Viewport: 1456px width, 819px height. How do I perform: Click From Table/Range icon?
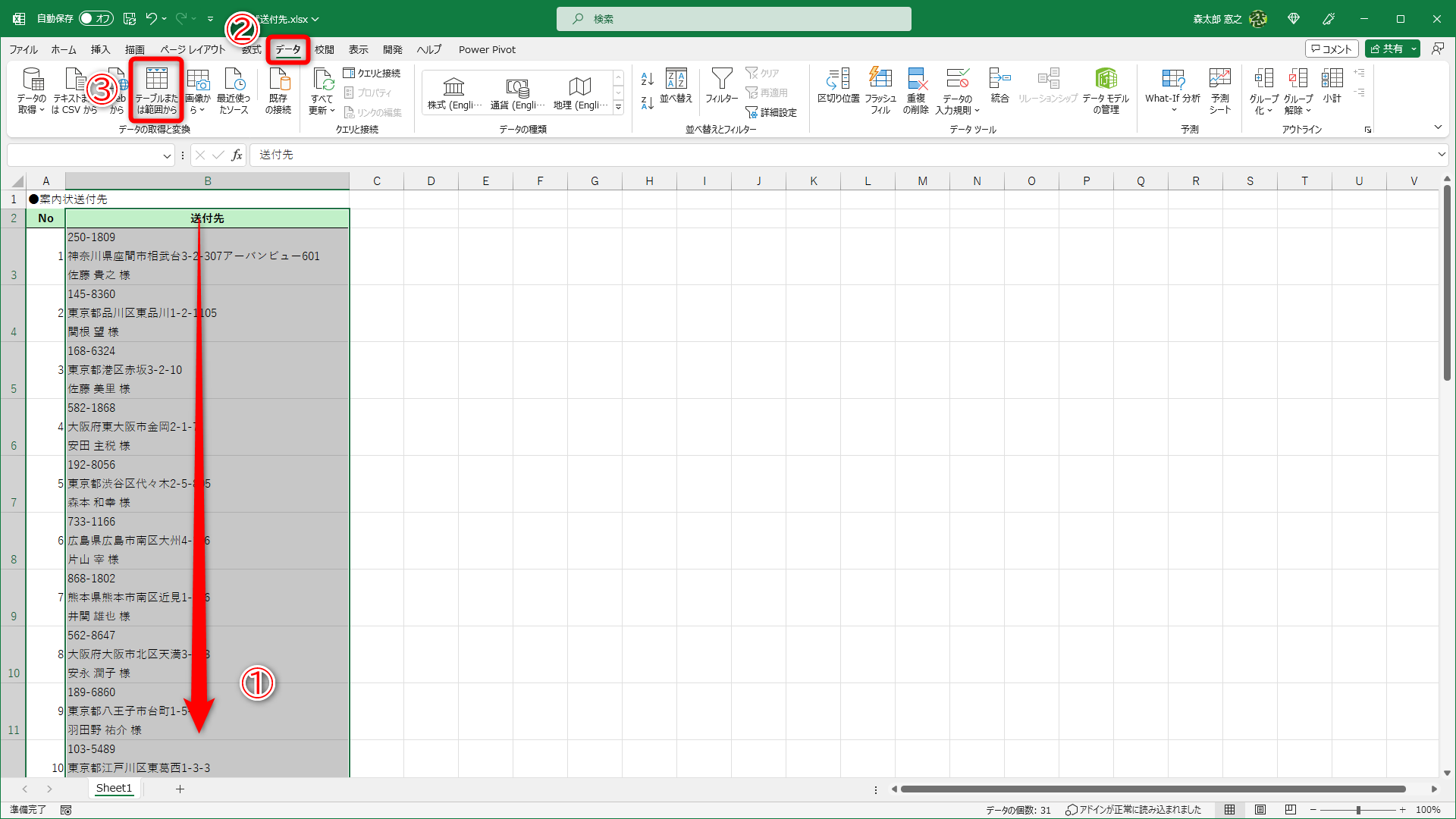point(156,79)
